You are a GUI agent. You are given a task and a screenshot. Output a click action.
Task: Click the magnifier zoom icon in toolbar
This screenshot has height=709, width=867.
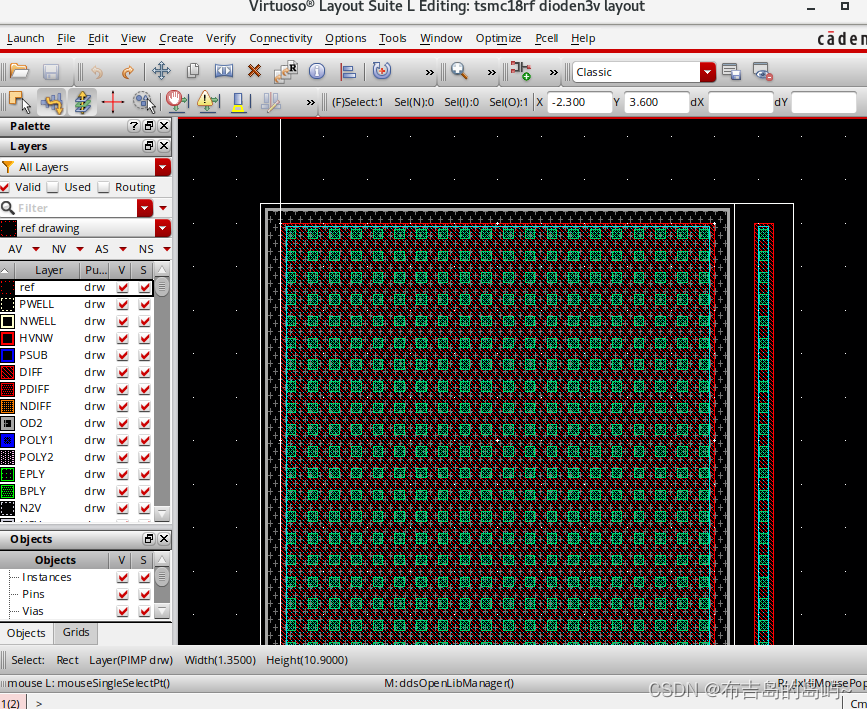click(x=459, y=72)
